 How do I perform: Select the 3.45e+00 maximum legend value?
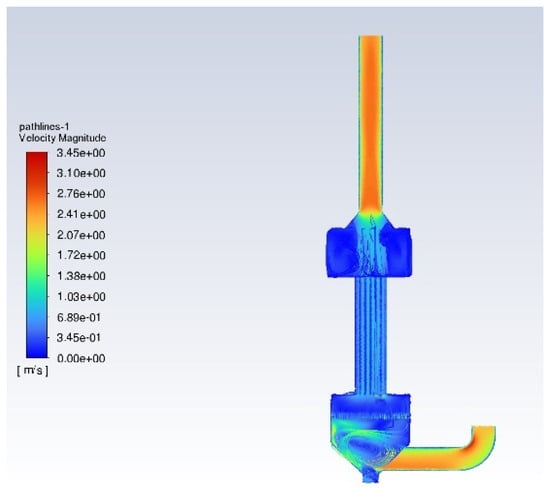(x=81, y=153)
